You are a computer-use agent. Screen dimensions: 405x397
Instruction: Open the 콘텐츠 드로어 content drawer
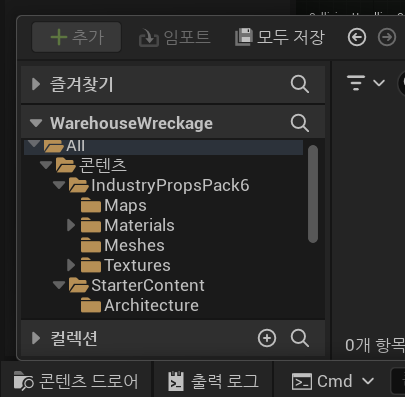coord(75,381)
